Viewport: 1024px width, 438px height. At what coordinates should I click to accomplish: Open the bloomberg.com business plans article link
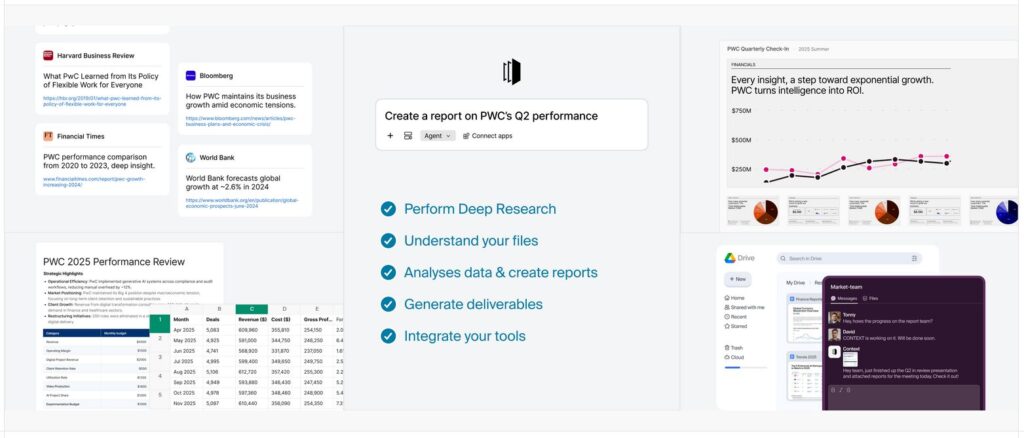240,121
